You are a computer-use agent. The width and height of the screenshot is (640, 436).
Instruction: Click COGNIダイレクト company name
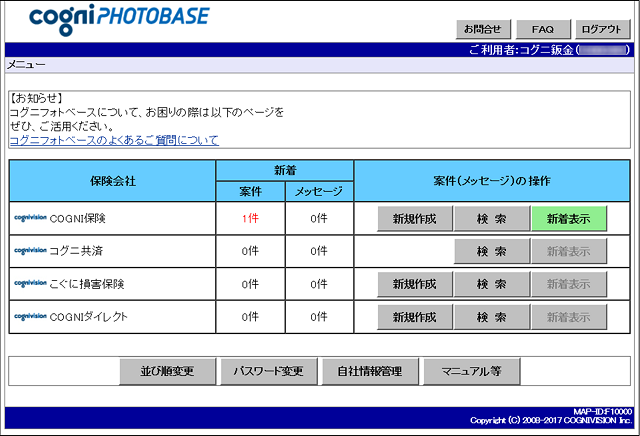[x=89, y=316]
